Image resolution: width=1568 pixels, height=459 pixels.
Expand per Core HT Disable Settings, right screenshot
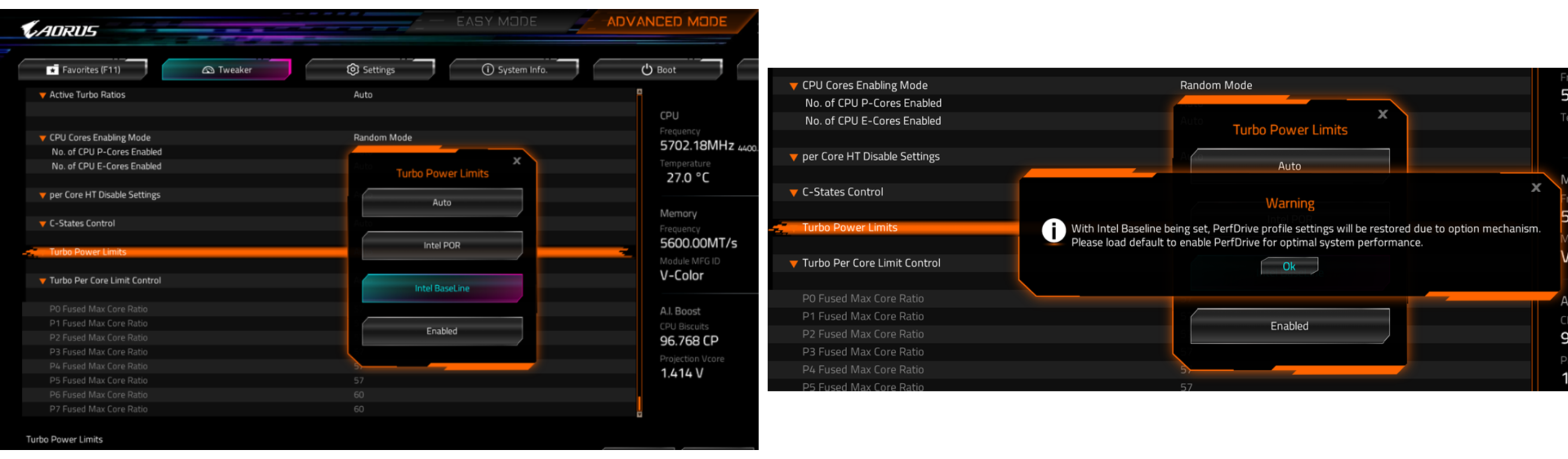click(793, 158)
